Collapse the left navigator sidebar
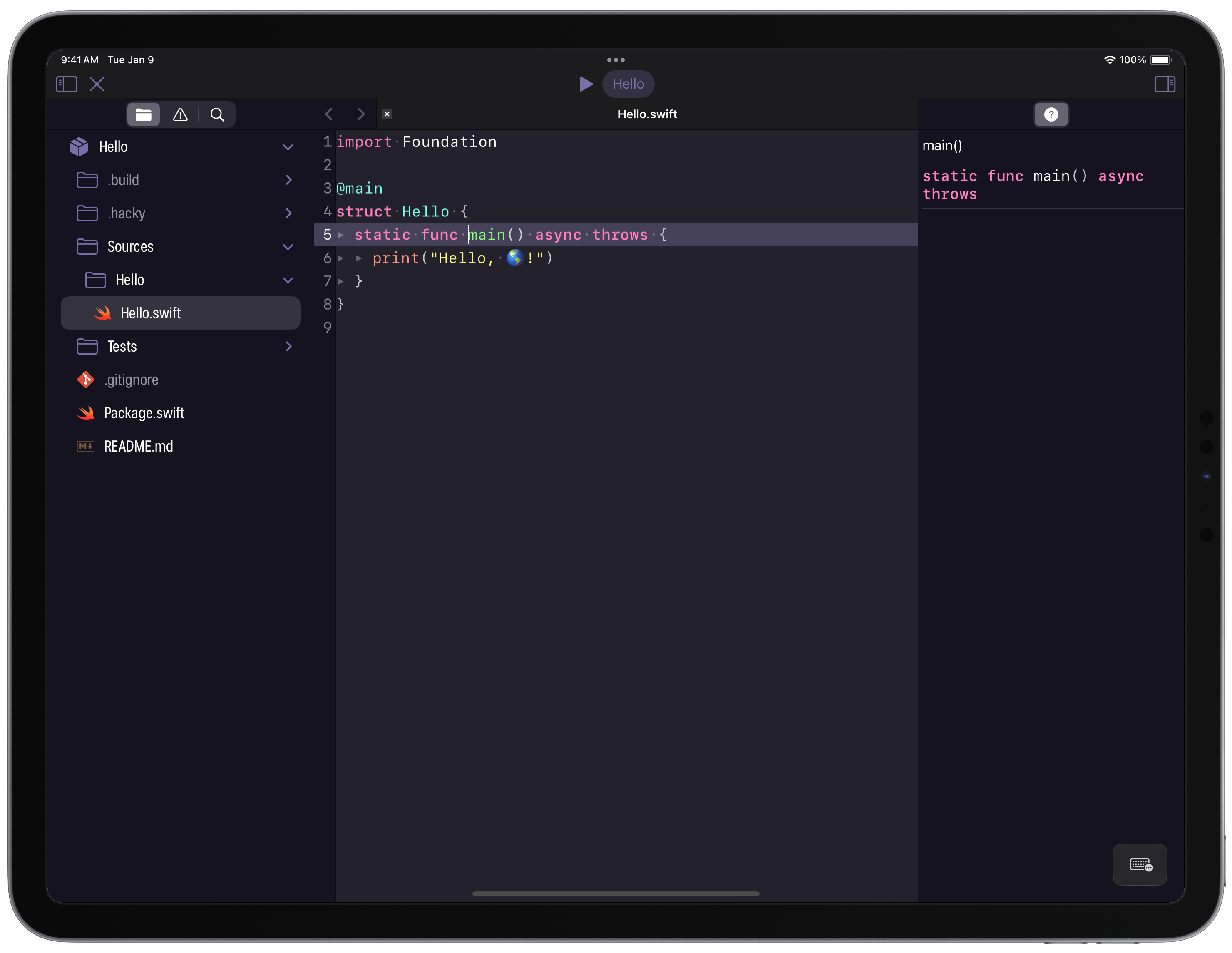This screenshot has width=1232, height=953. pyautogui.click(x=66, y=84)
